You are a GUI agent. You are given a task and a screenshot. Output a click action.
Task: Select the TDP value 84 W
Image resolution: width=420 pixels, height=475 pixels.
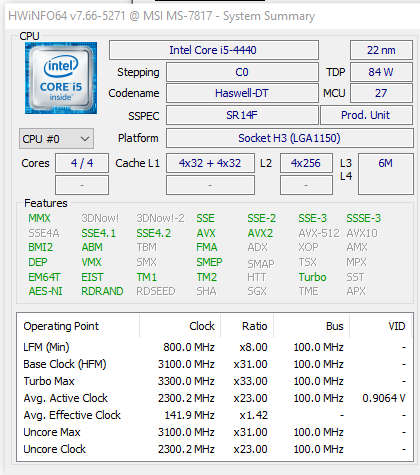381,72
